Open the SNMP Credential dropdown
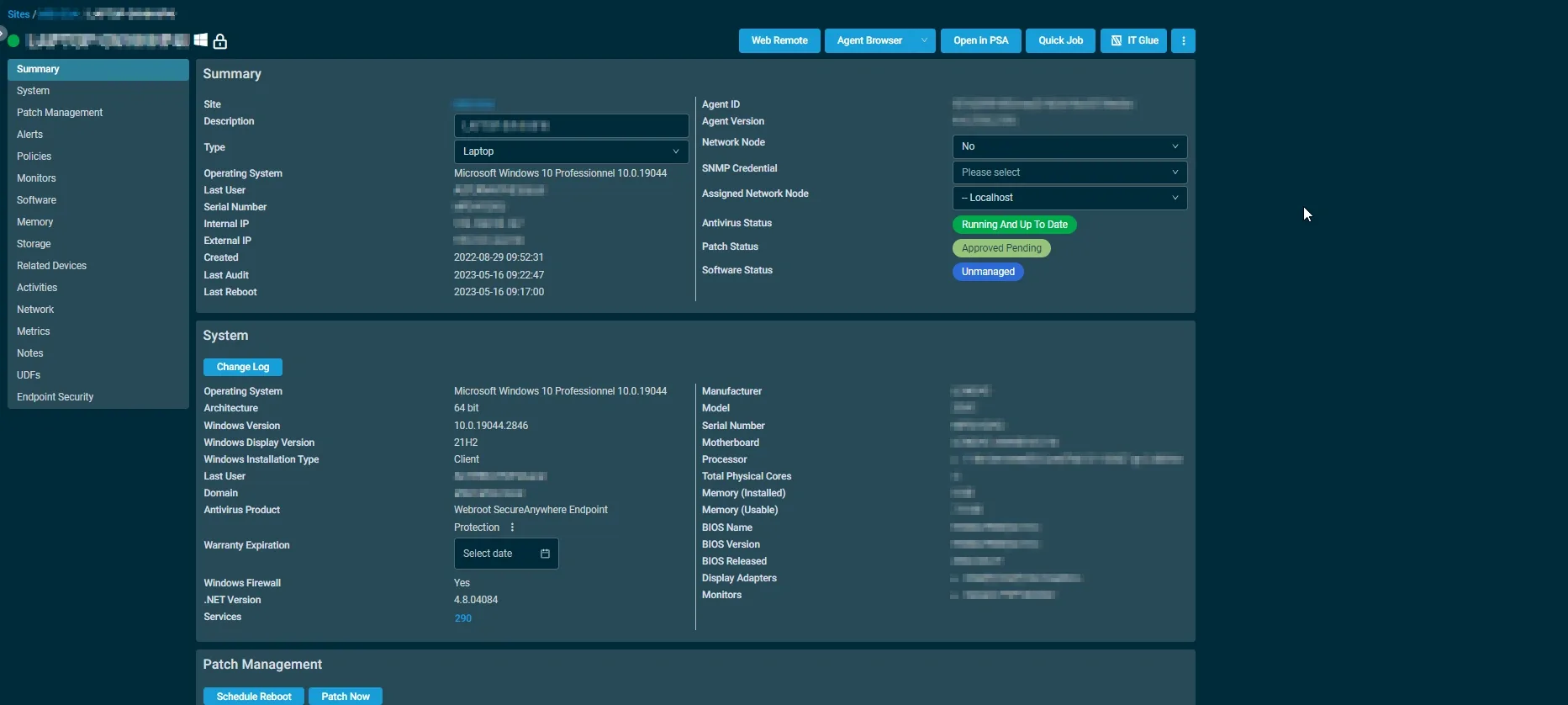The height and width of the screenshot is (705, 1568). (x=1069, y=172)
